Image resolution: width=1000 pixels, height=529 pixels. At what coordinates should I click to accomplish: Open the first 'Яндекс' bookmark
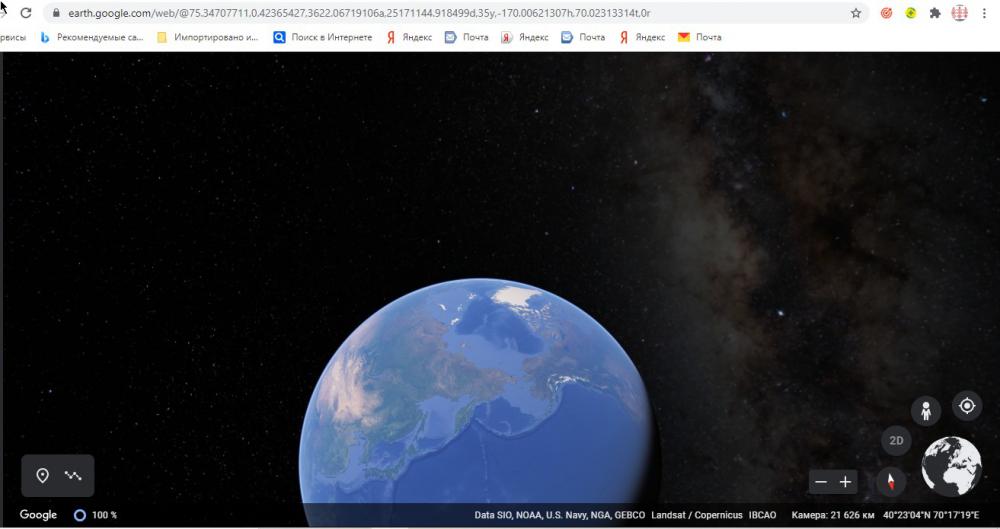tap(409, 38)
